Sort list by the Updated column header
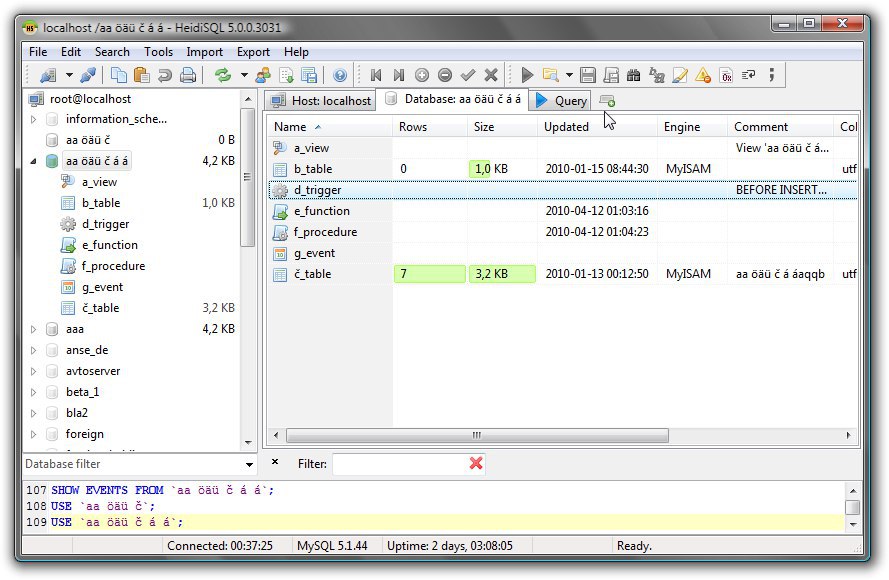The width and height of the screenshot is (889, 580). coord(598,127)
